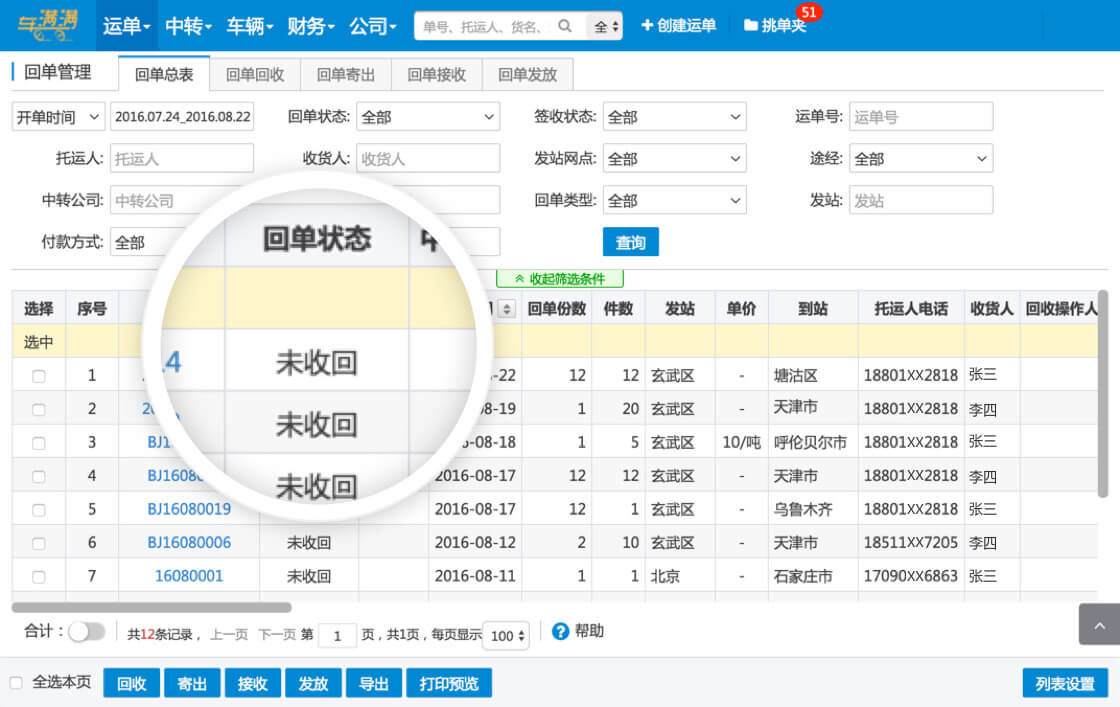Collapse filters with 收起筛选条件
The width and height of the screenshot is (1120, 707).
pos(560,279)
